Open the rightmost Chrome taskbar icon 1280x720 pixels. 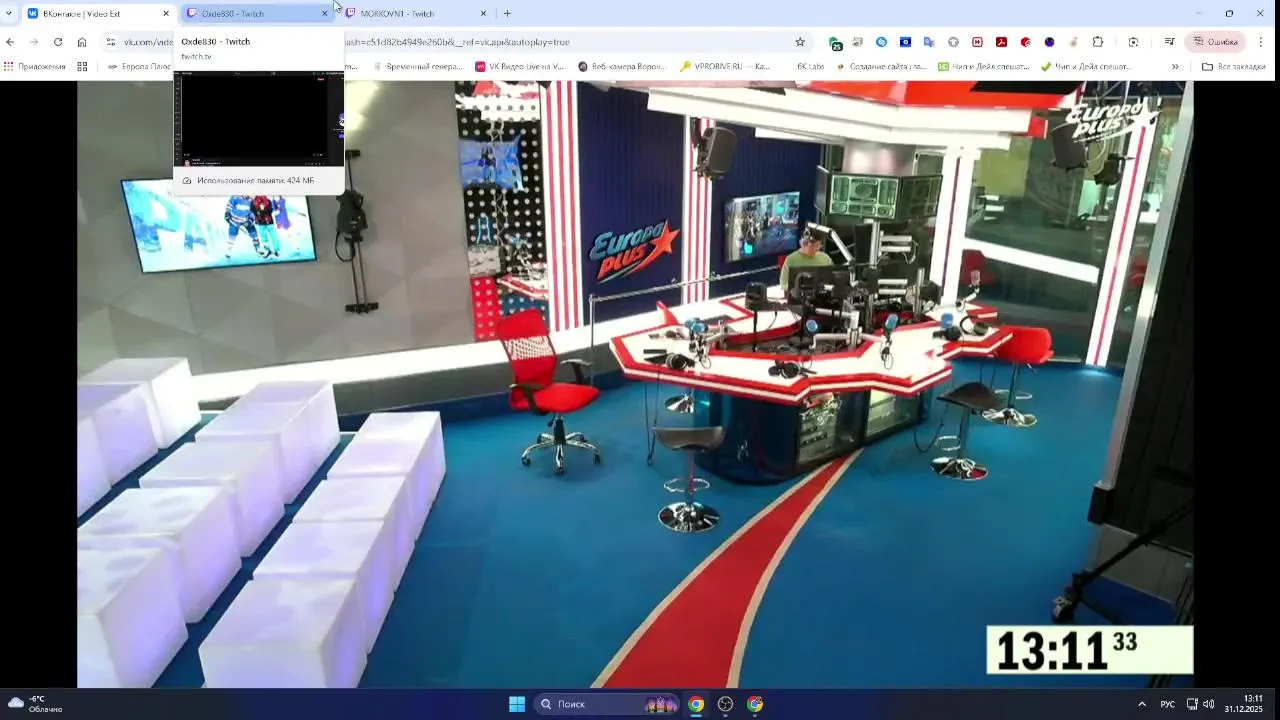click(x=755, y=704)
